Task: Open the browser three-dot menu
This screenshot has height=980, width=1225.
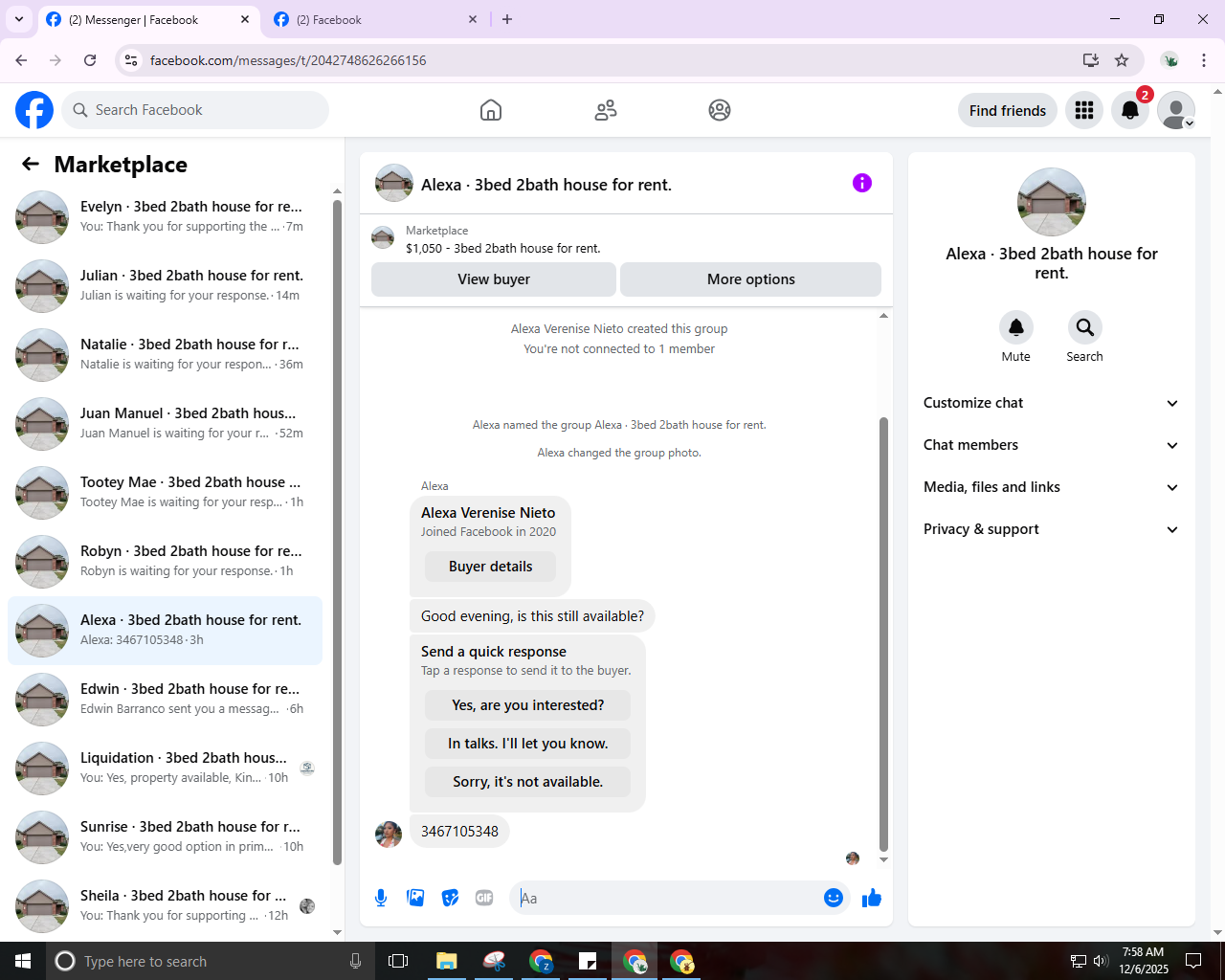Action: click(1204, 60)
